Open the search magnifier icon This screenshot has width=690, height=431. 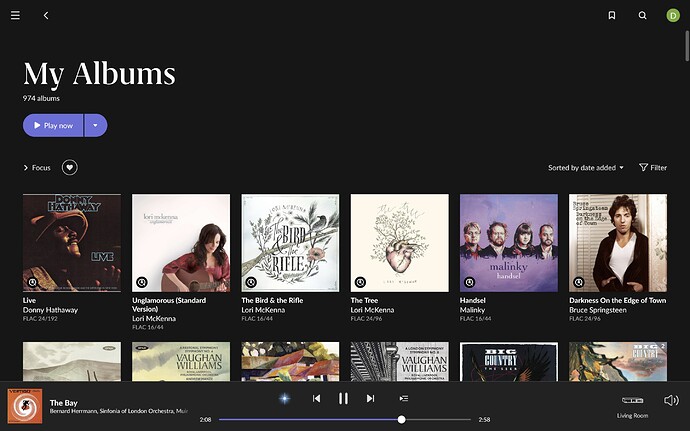point(642,15)
